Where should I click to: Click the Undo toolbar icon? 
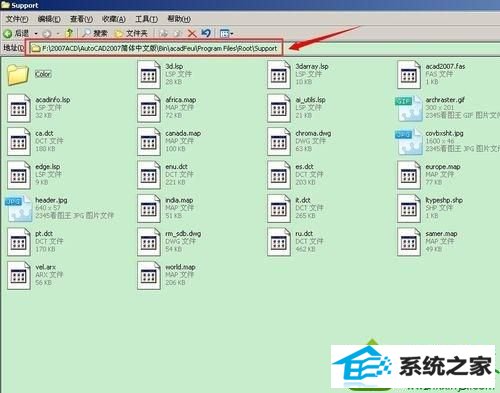pos(206,33)
